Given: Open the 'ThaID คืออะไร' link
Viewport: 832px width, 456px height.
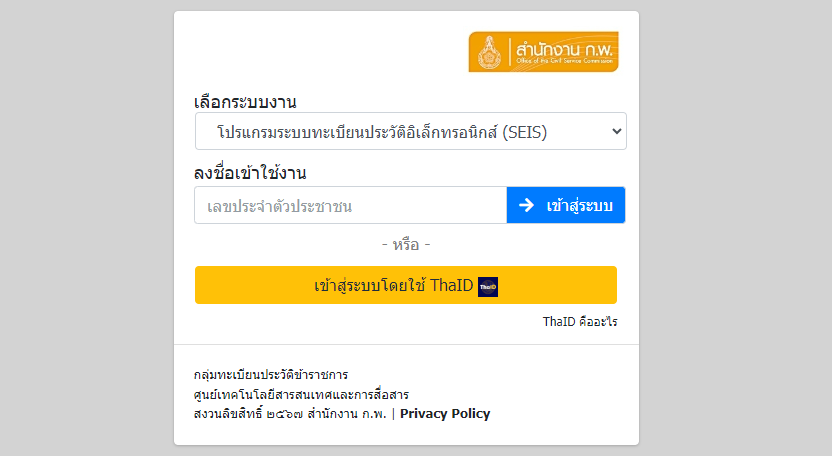Looking at the screenshot, I should (580, 322).
